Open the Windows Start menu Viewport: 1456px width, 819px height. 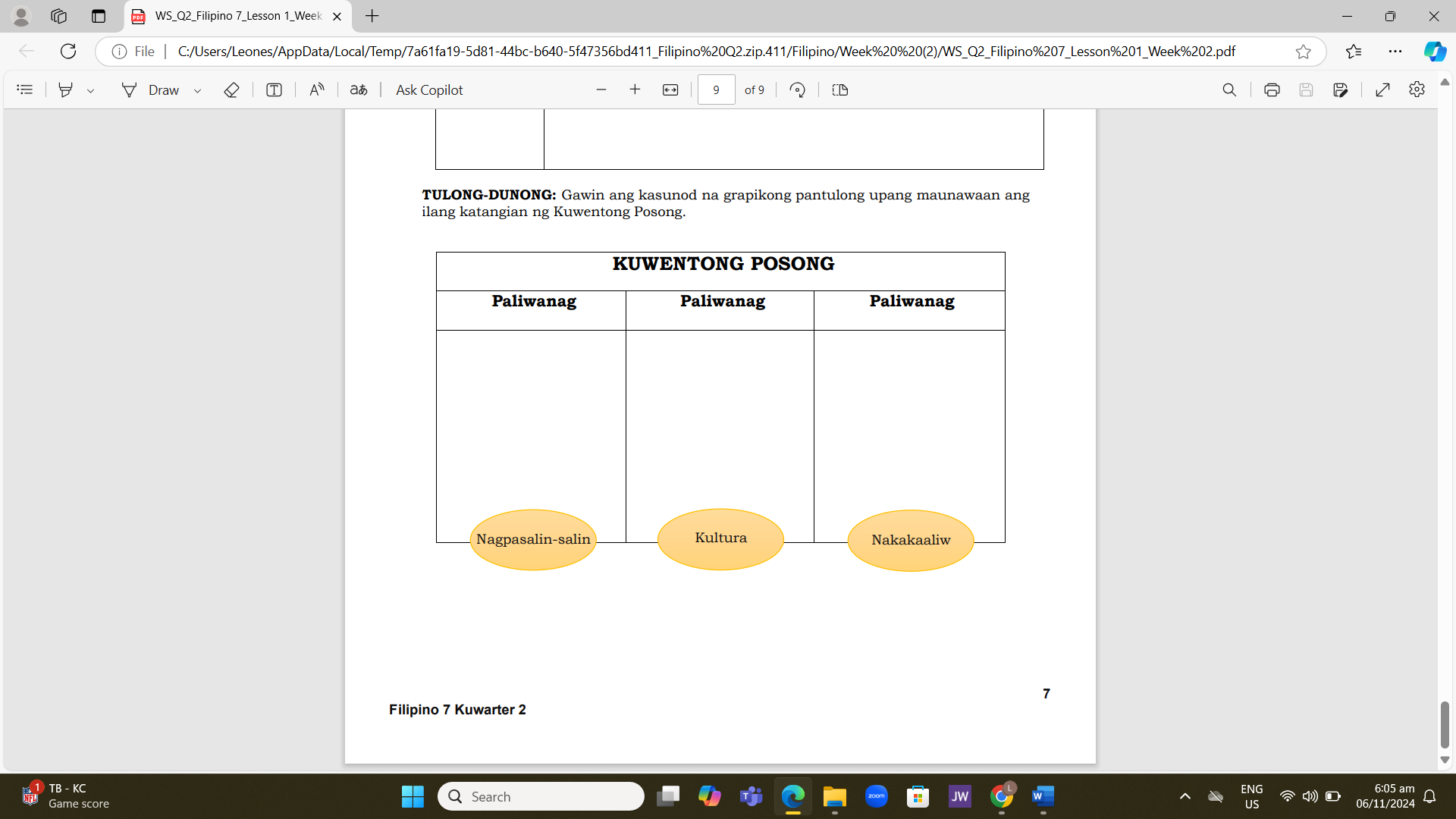coord(413,796)
